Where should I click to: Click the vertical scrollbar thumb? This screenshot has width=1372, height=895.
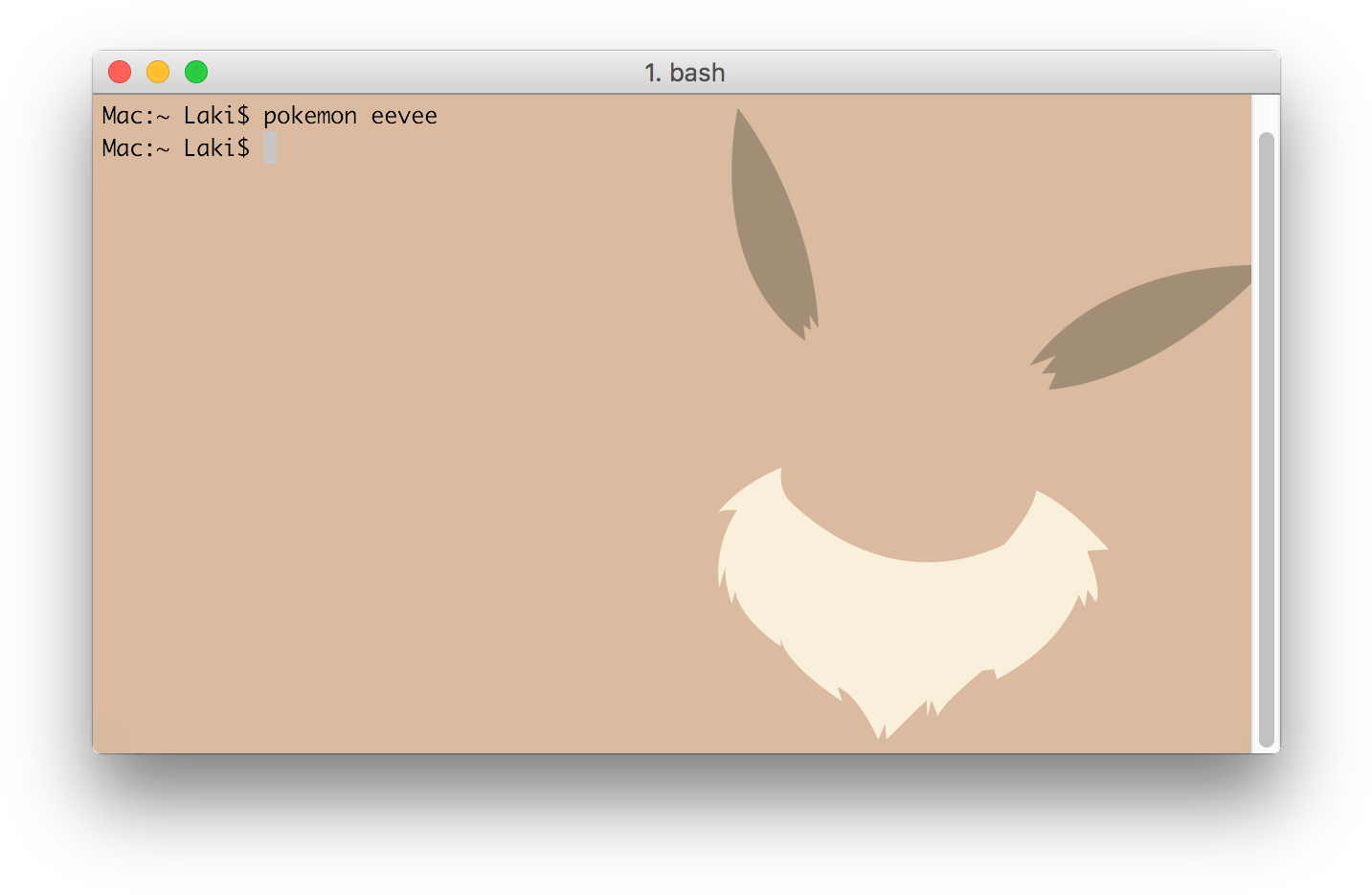pos(1266,439)
